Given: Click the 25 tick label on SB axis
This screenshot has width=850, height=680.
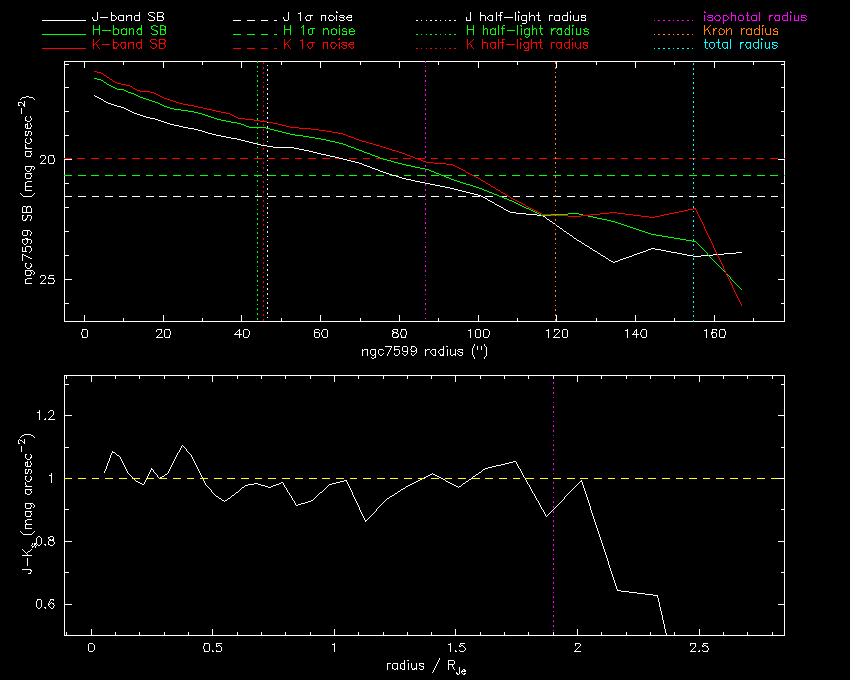Looking at the screenshot, I should [x=48, y=280].
